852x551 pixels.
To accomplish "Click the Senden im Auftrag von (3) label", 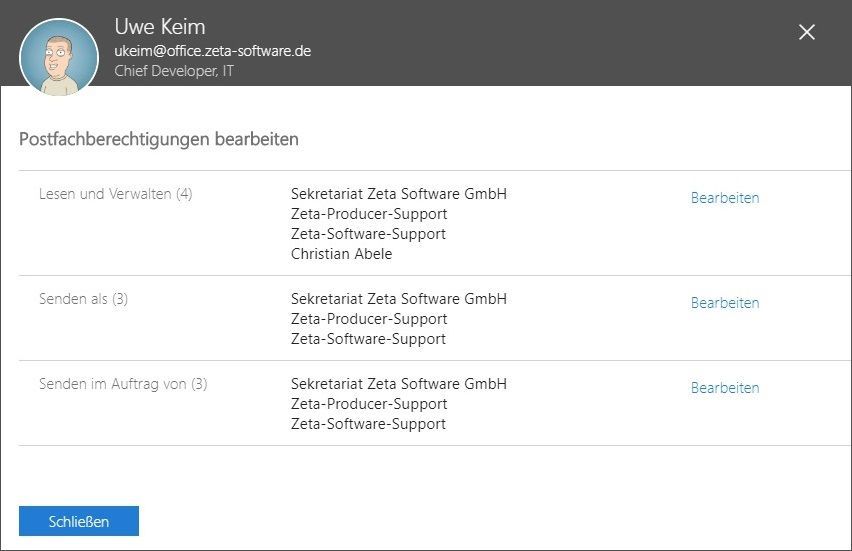I will (x=123, y=384).
